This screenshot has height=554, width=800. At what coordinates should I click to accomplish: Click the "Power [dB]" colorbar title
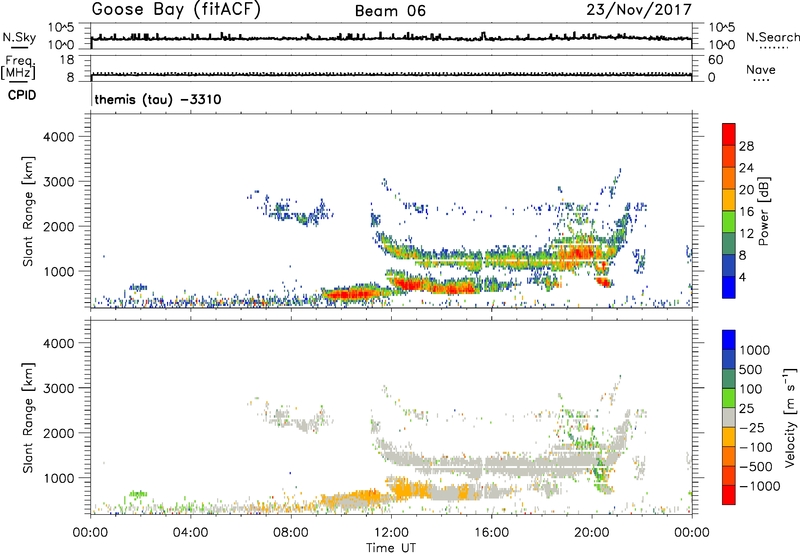coord(764,211)
